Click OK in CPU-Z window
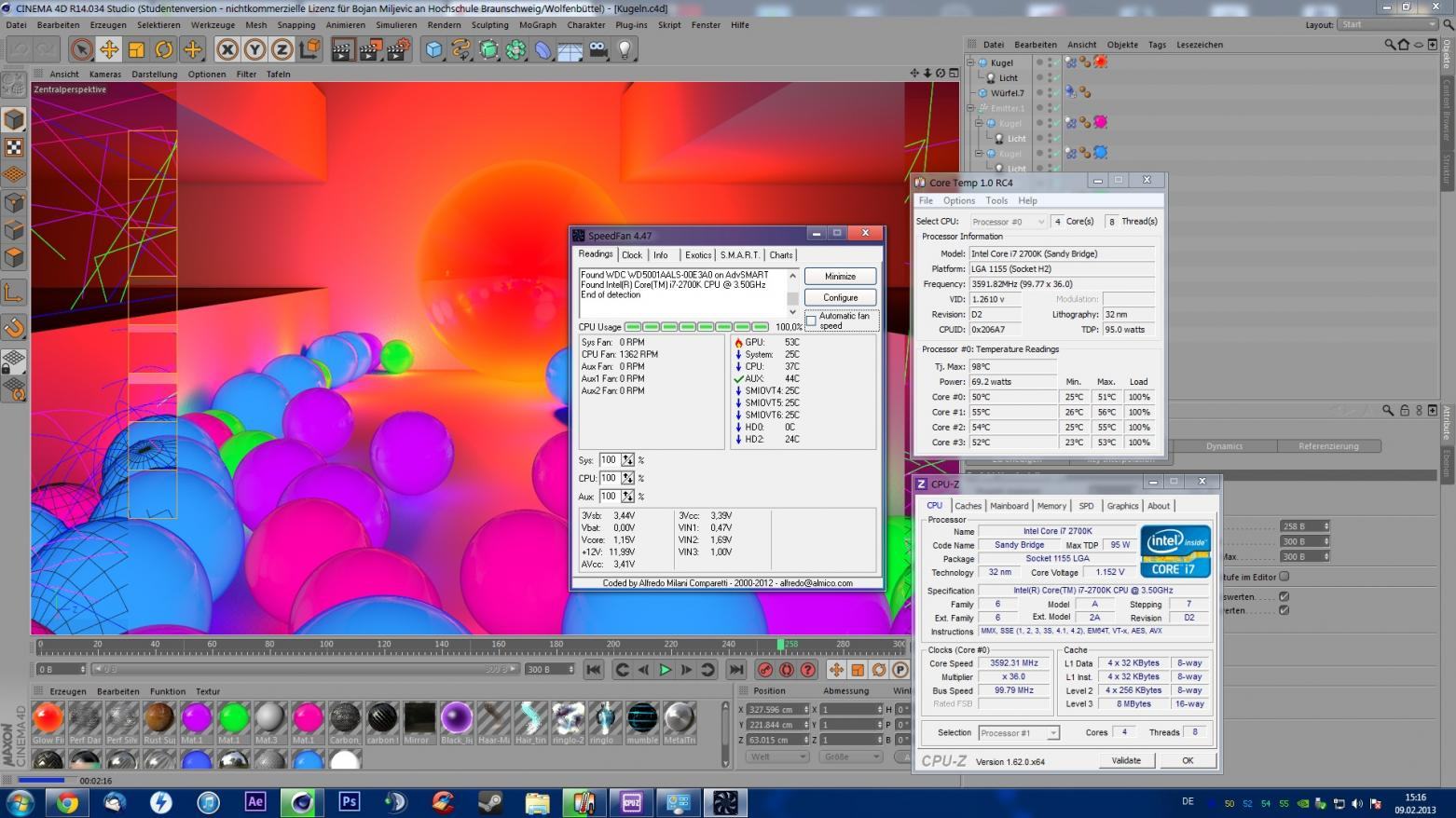Image resolution: width=1456 pixels, height=818 pixels. click(1188, 760)
